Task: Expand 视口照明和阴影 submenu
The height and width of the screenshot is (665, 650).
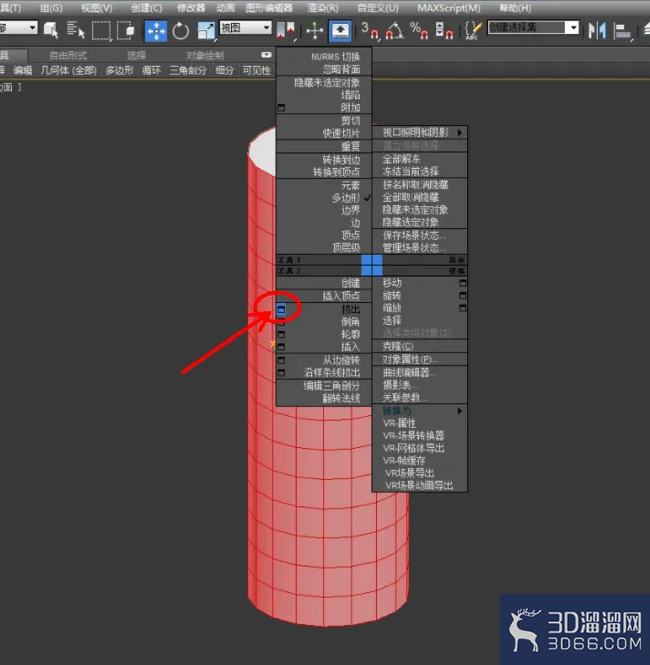Action: 420,133
